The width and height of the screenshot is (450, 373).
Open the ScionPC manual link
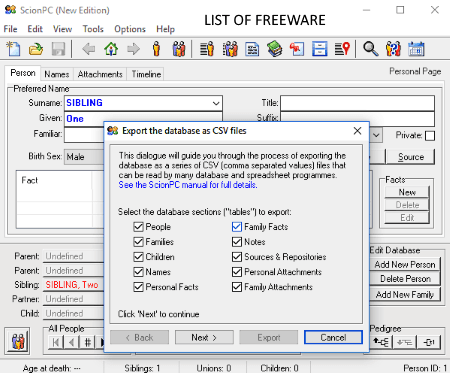click(x=188, y=185)
